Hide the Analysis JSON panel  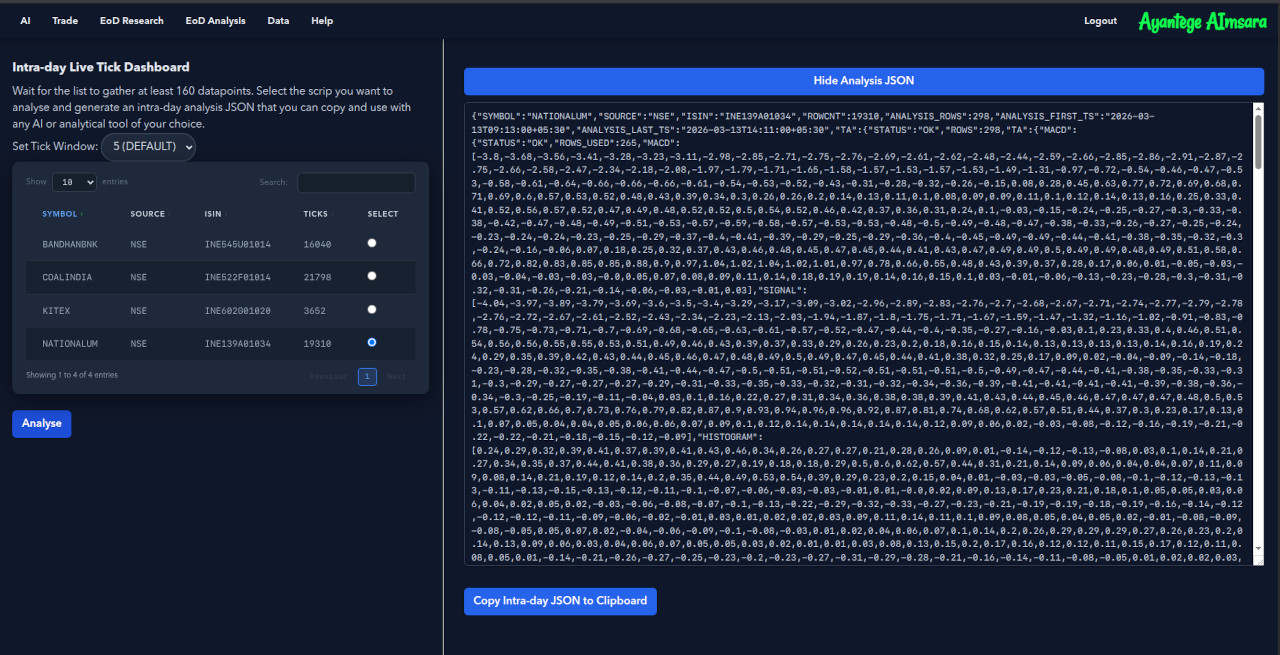click(x=863, y=80)
